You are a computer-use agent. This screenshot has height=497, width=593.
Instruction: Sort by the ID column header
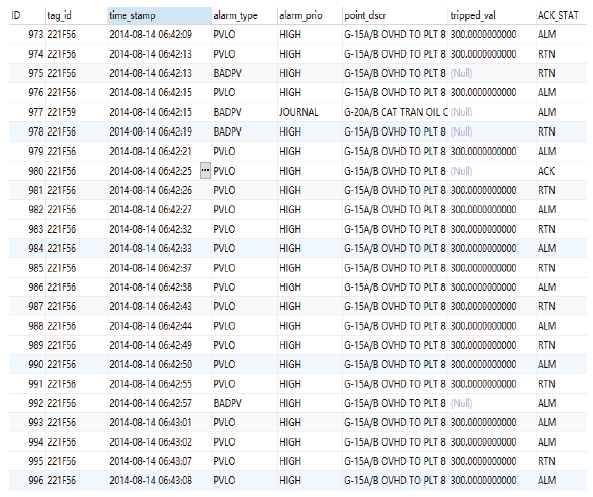27,16
